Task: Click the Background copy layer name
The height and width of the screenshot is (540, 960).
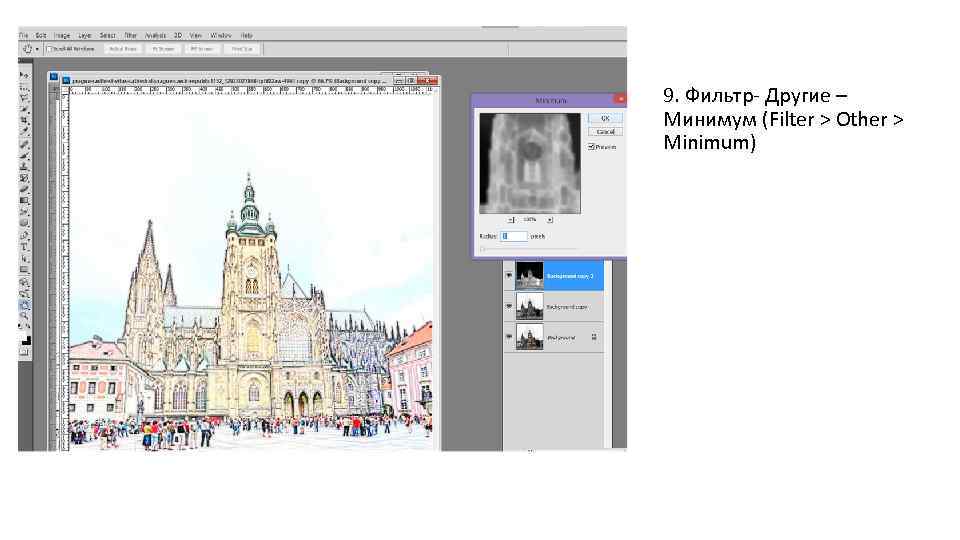Action: (566, 307)
